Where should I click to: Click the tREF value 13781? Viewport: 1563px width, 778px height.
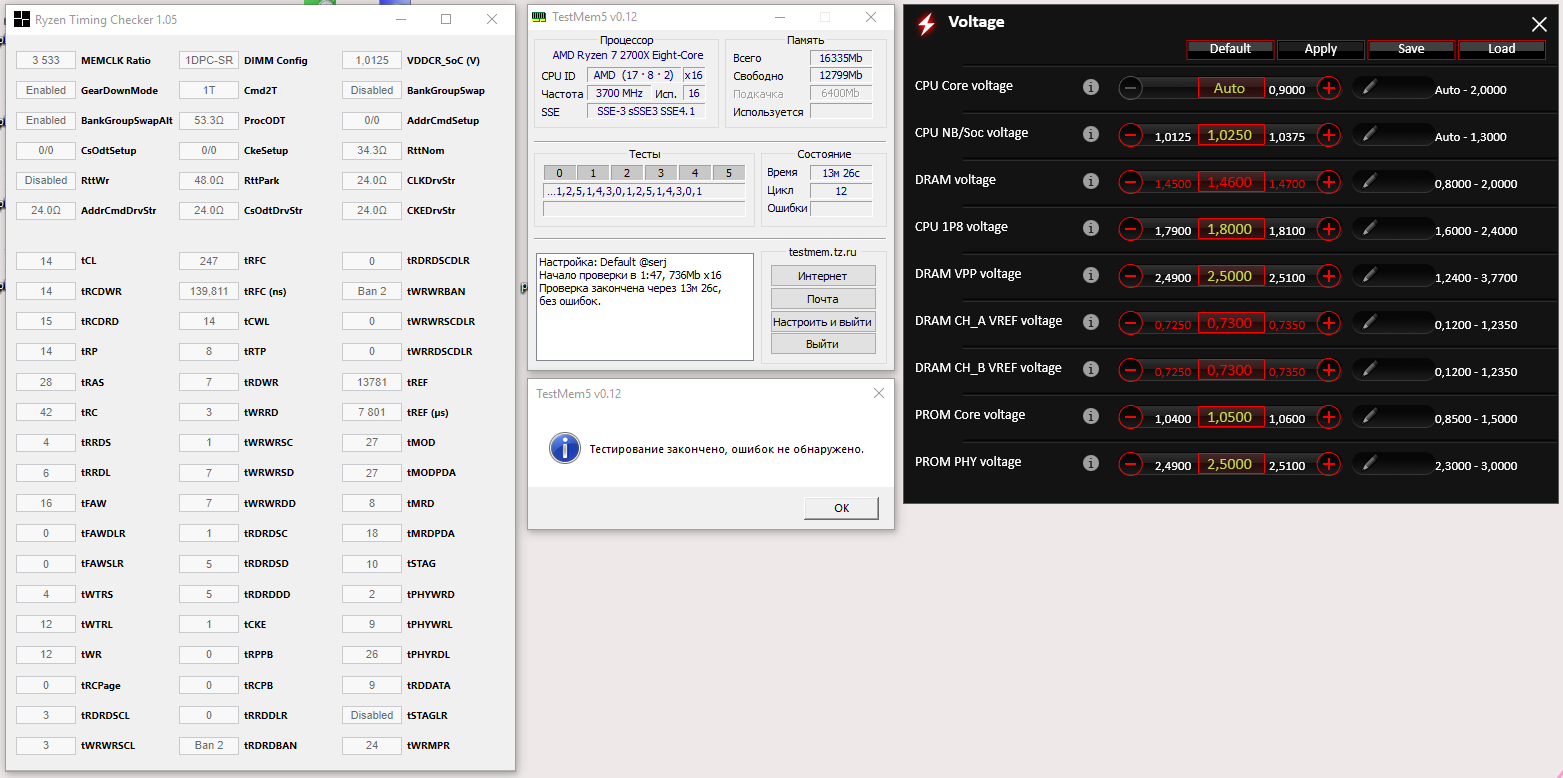pyautogui.click(x=372, y=382)
